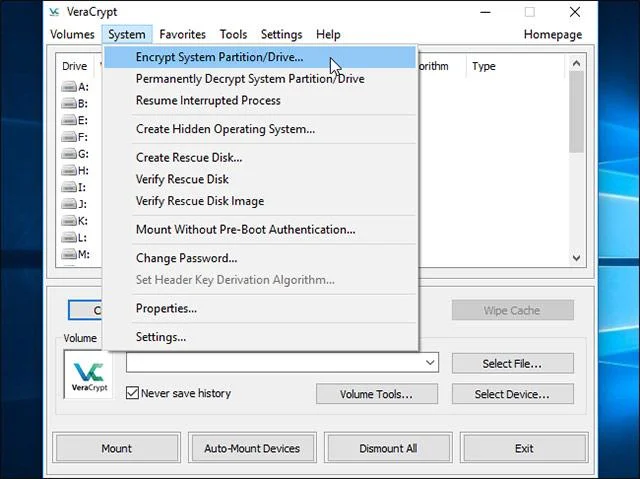Click the Dismount All button
The width and height of the screenshot is (640, 479).
click(x=388, y=448)
